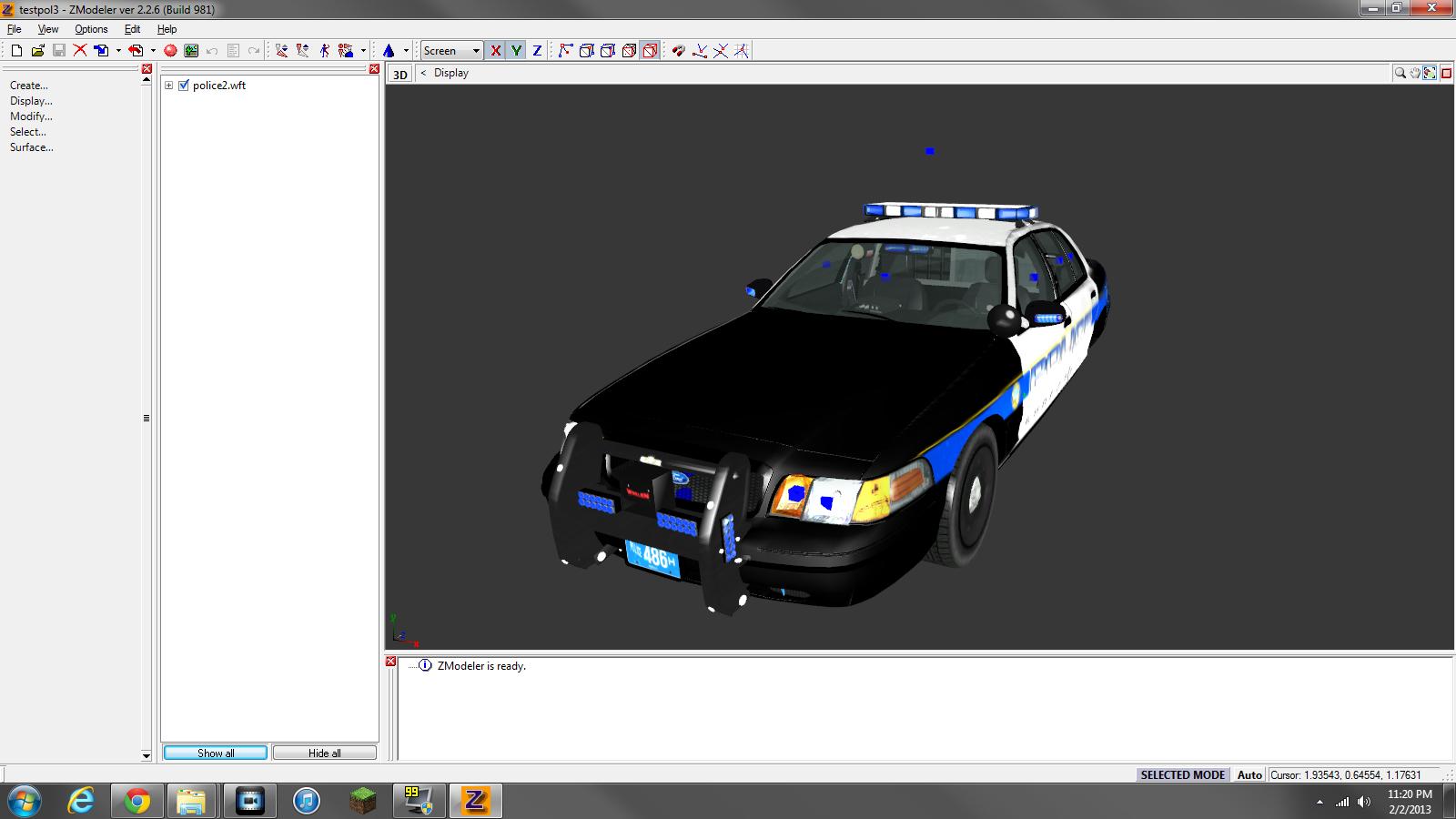The image size is (1456, 819).
Task: Open Google Chrome from the taskbar
Action: click(137, 801)
